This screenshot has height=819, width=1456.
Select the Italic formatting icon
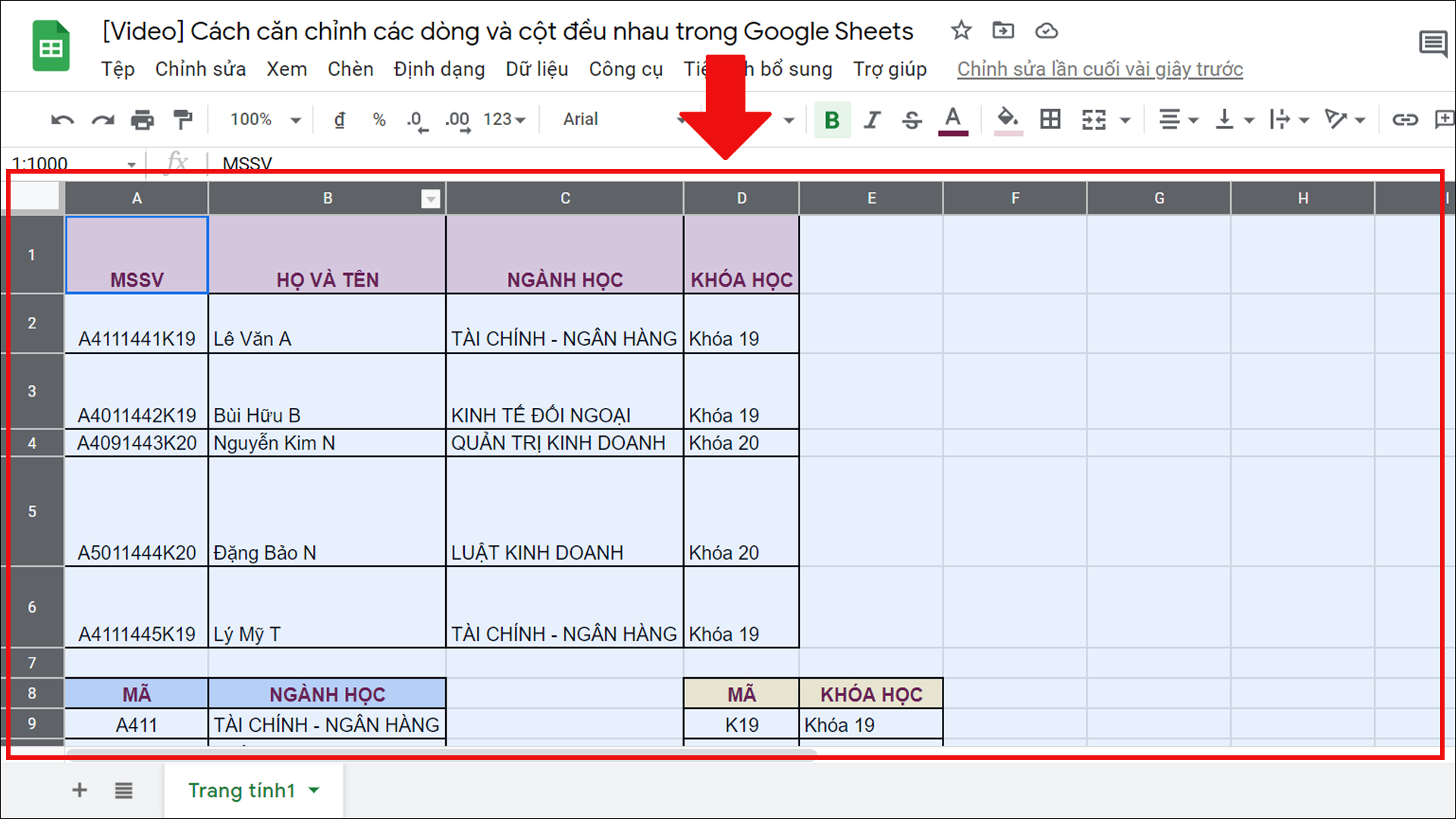pos(869,119)
